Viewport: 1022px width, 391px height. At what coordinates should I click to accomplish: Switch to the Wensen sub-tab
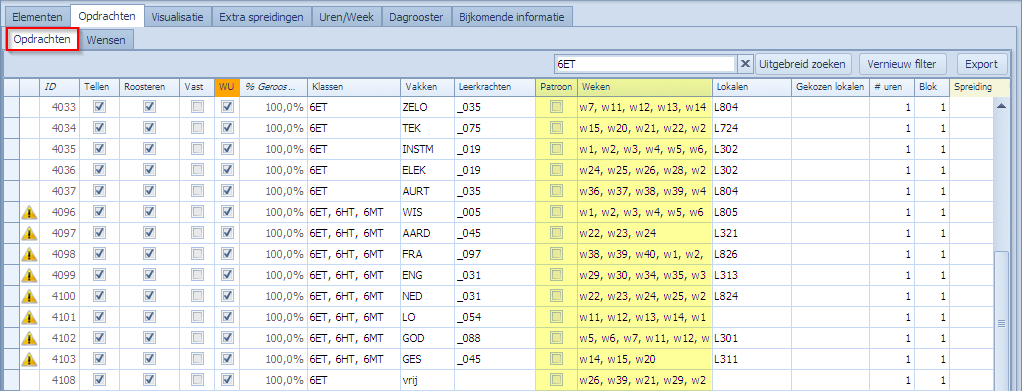[106, 39]
